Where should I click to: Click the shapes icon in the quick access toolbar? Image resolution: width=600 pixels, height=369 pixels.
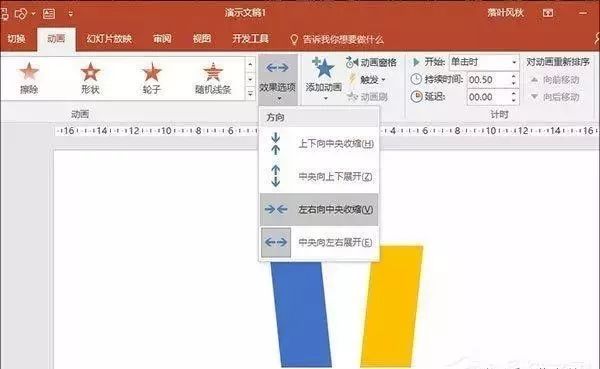21,14
